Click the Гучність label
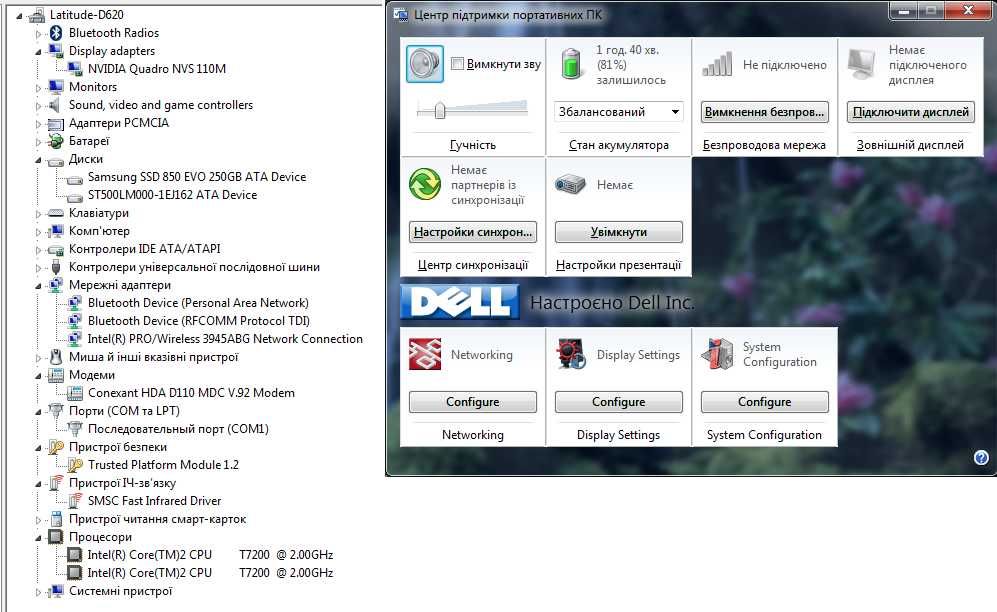Screen dimensions: 997x612 [472, 145]
